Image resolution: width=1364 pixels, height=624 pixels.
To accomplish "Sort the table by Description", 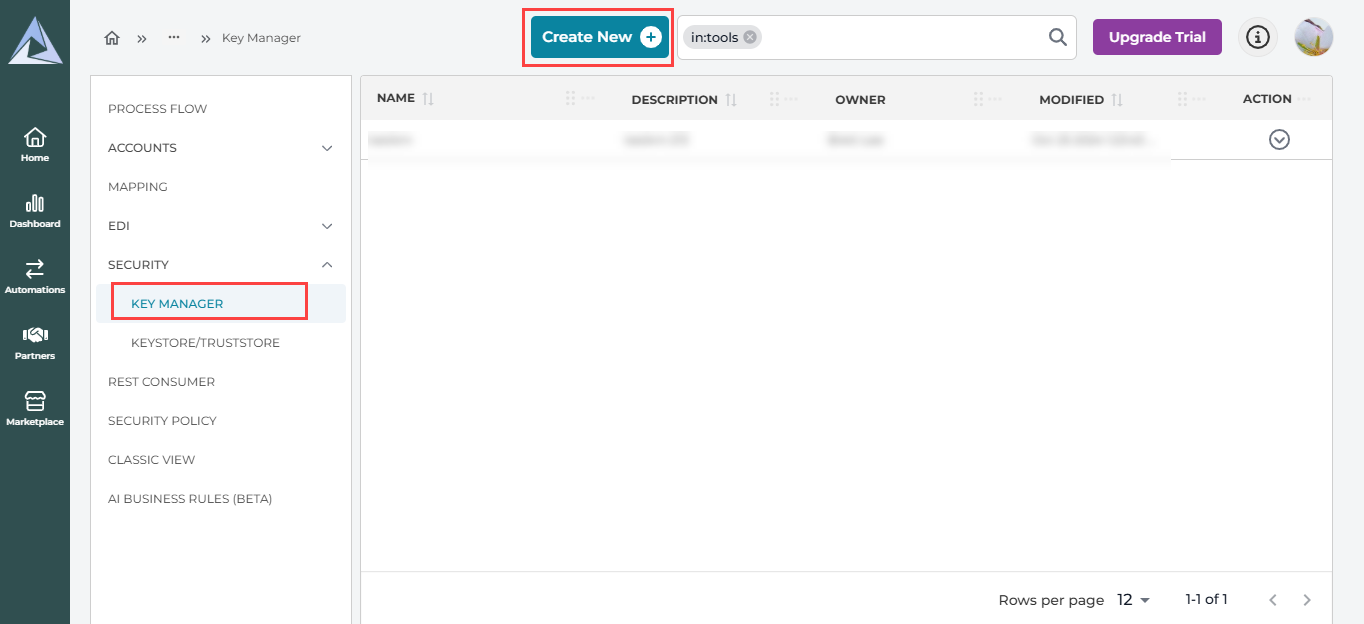I will pyautogui.click(x=731, y=99).
